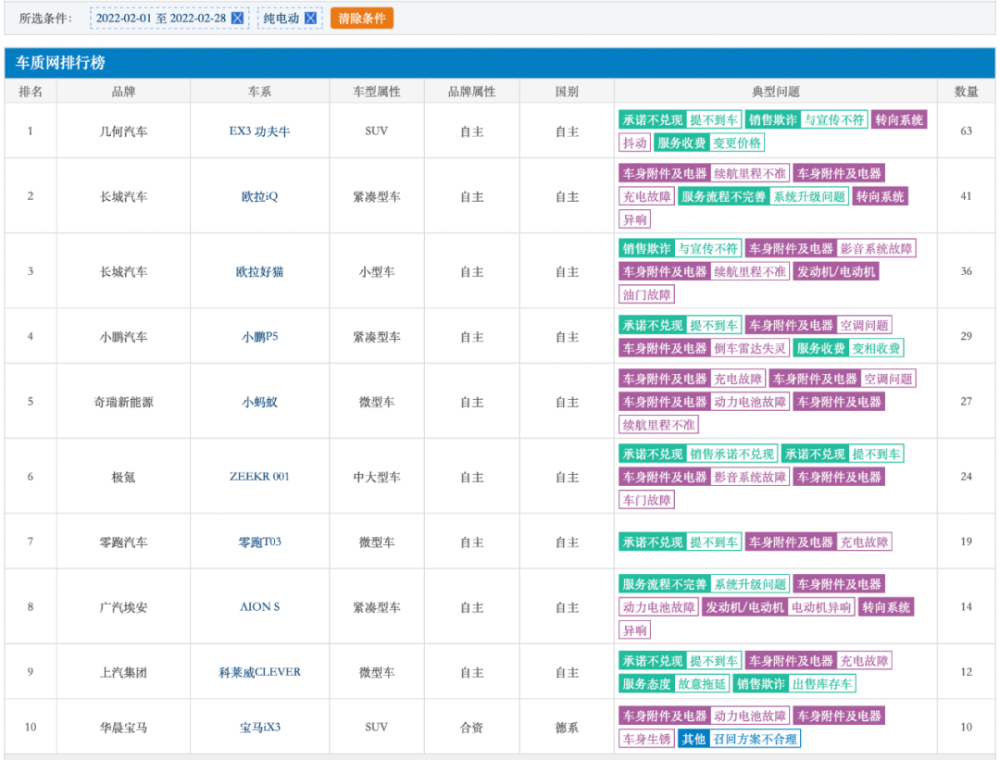Screen dimensions: 1000x760
Task: Click the 影音系统故障 tag in 欧拉好猫 row
Action: (x=876, y=249)
